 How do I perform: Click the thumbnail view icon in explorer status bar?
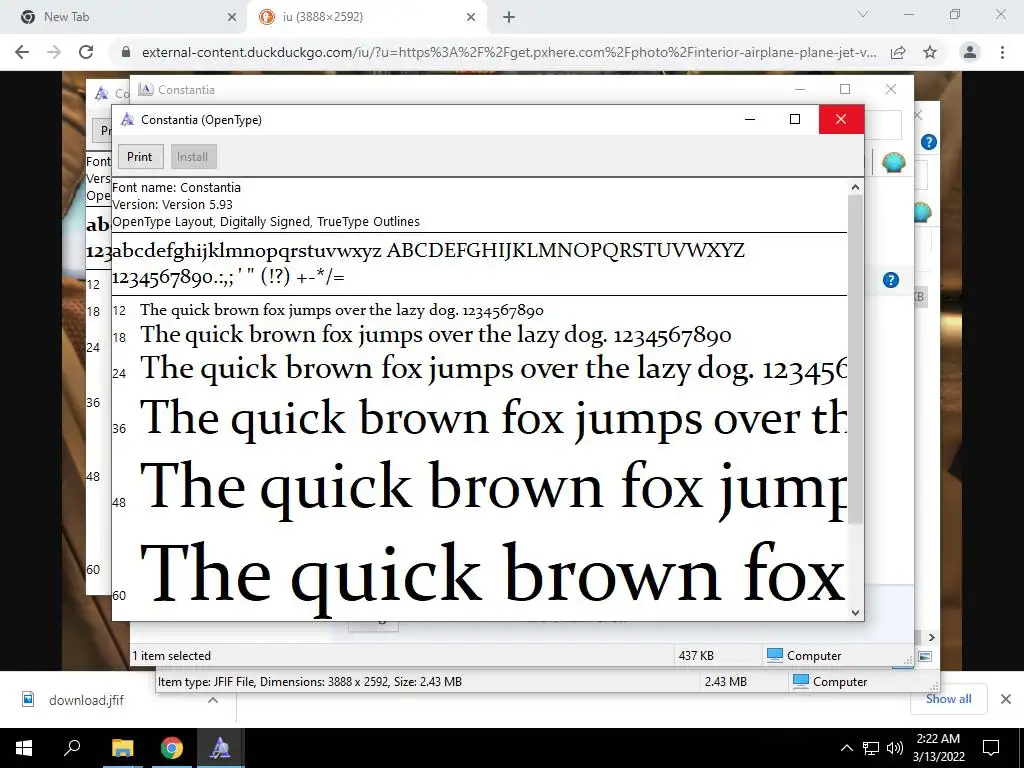click(x=925, y=656)
